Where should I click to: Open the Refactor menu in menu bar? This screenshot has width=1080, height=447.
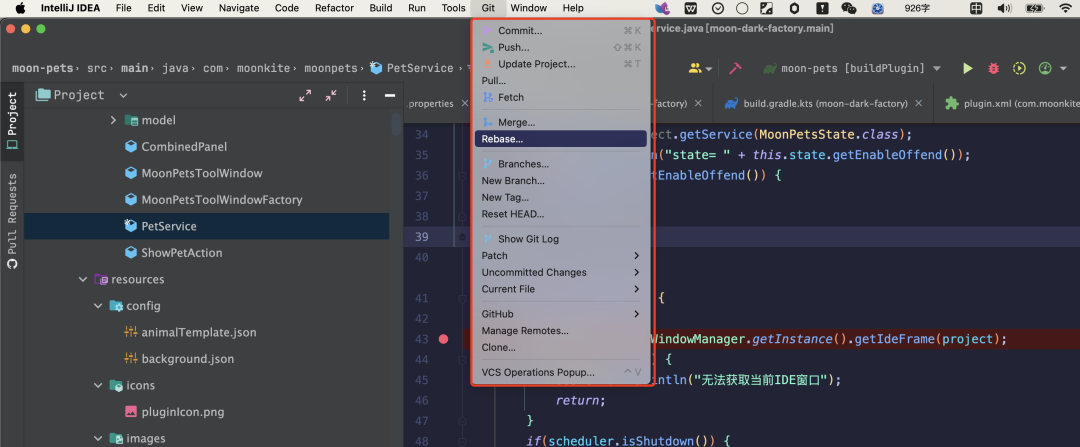334,8
